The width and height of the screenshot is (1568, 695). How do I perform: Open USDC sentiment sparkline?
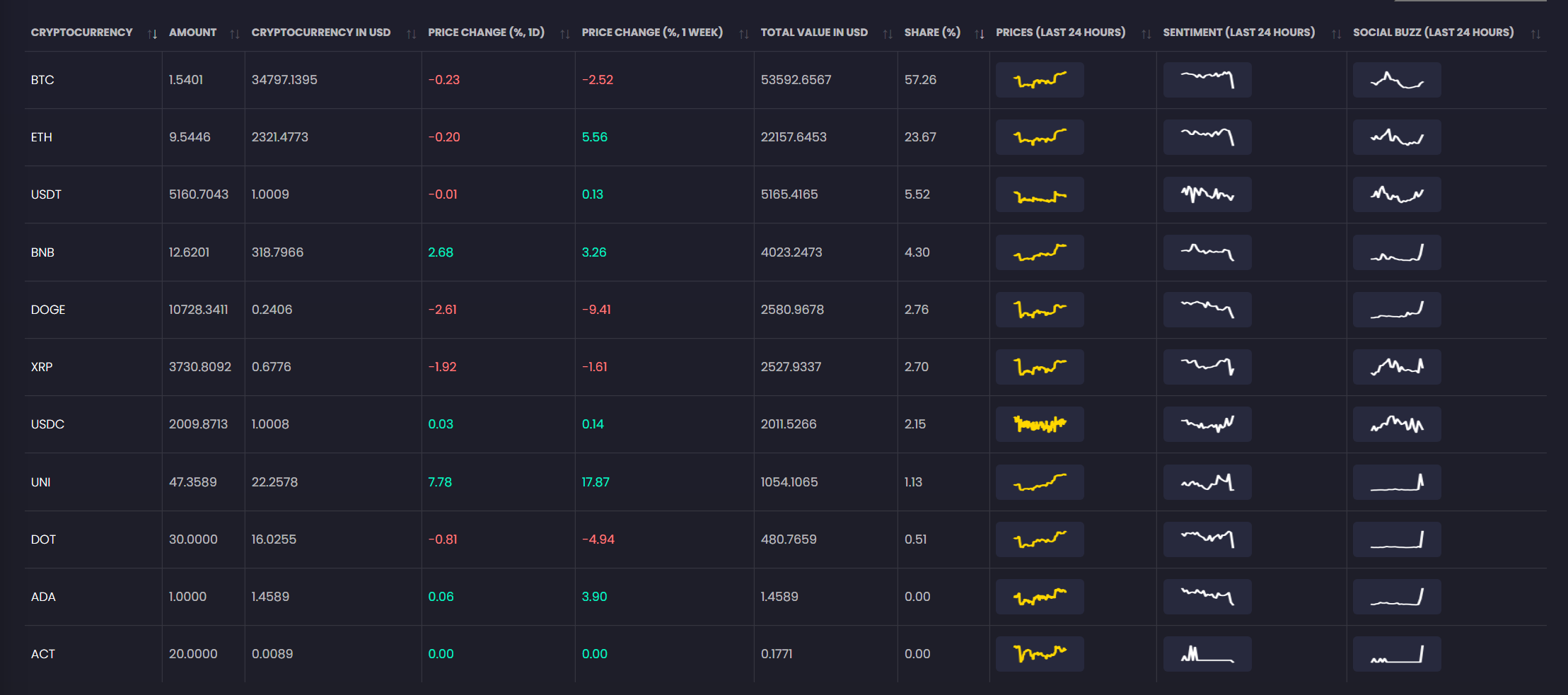coord(1207,424)
